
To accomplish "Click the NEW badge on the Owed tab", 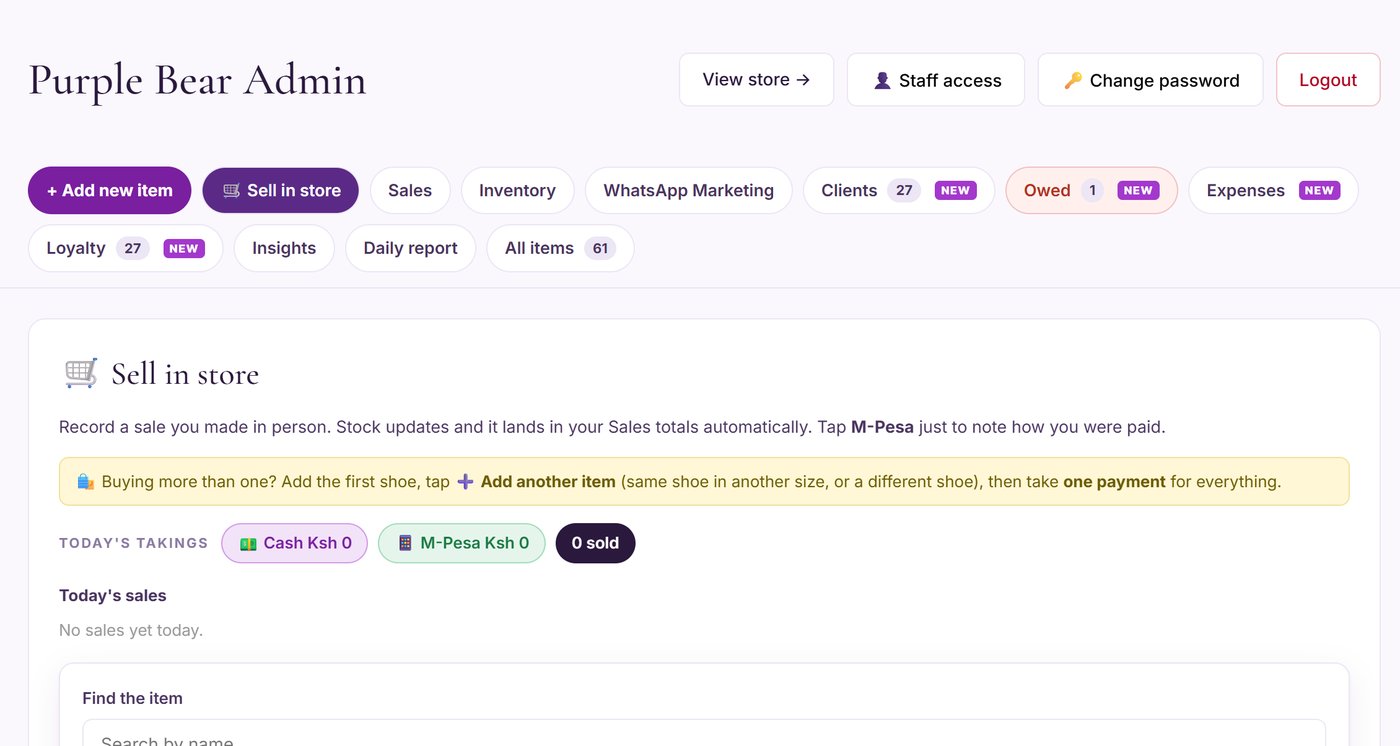I will 1138,191.
